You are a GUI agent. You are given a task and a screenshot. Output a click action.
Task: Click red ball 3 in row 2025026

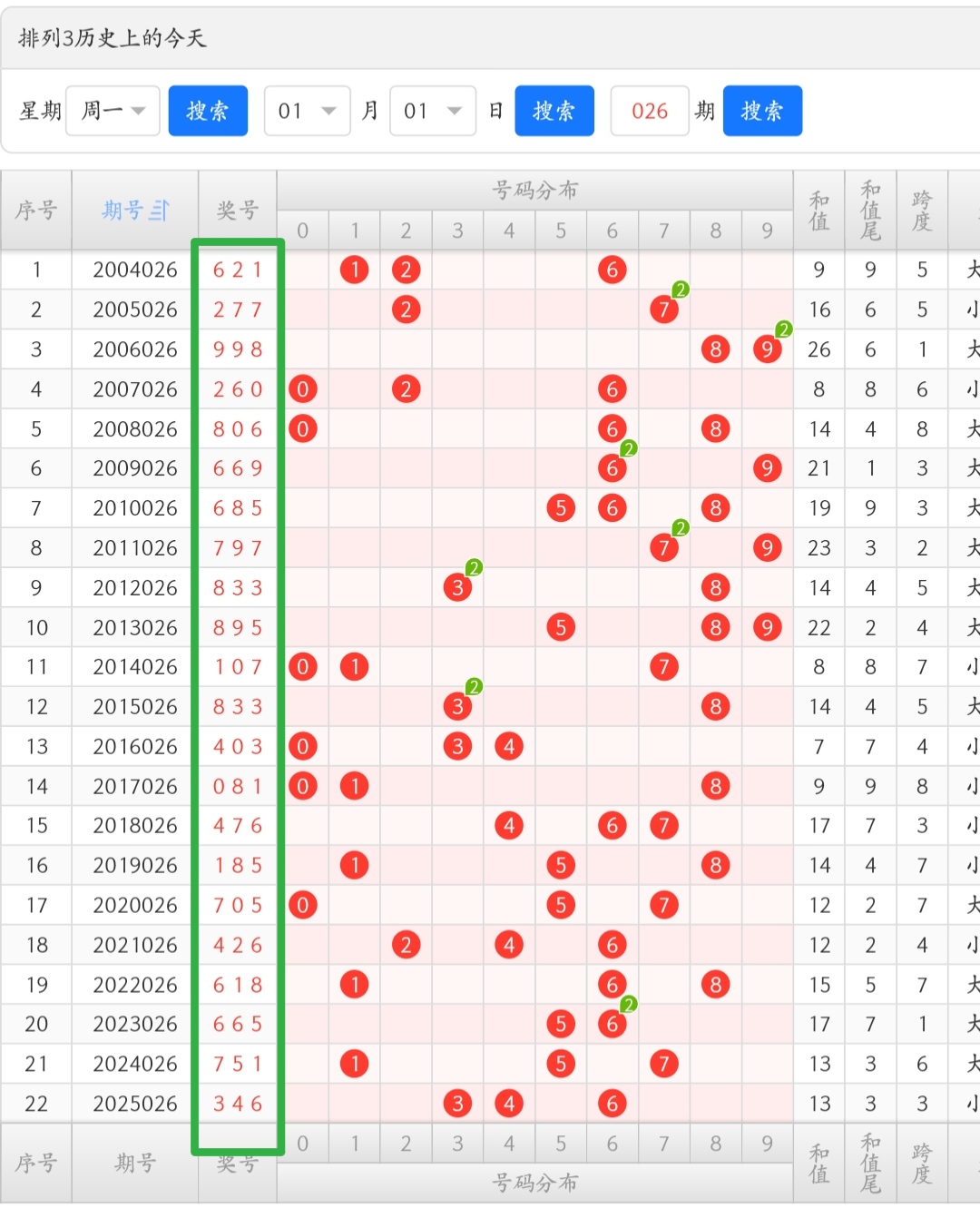pyautogui.click(x=457, y=1104)
